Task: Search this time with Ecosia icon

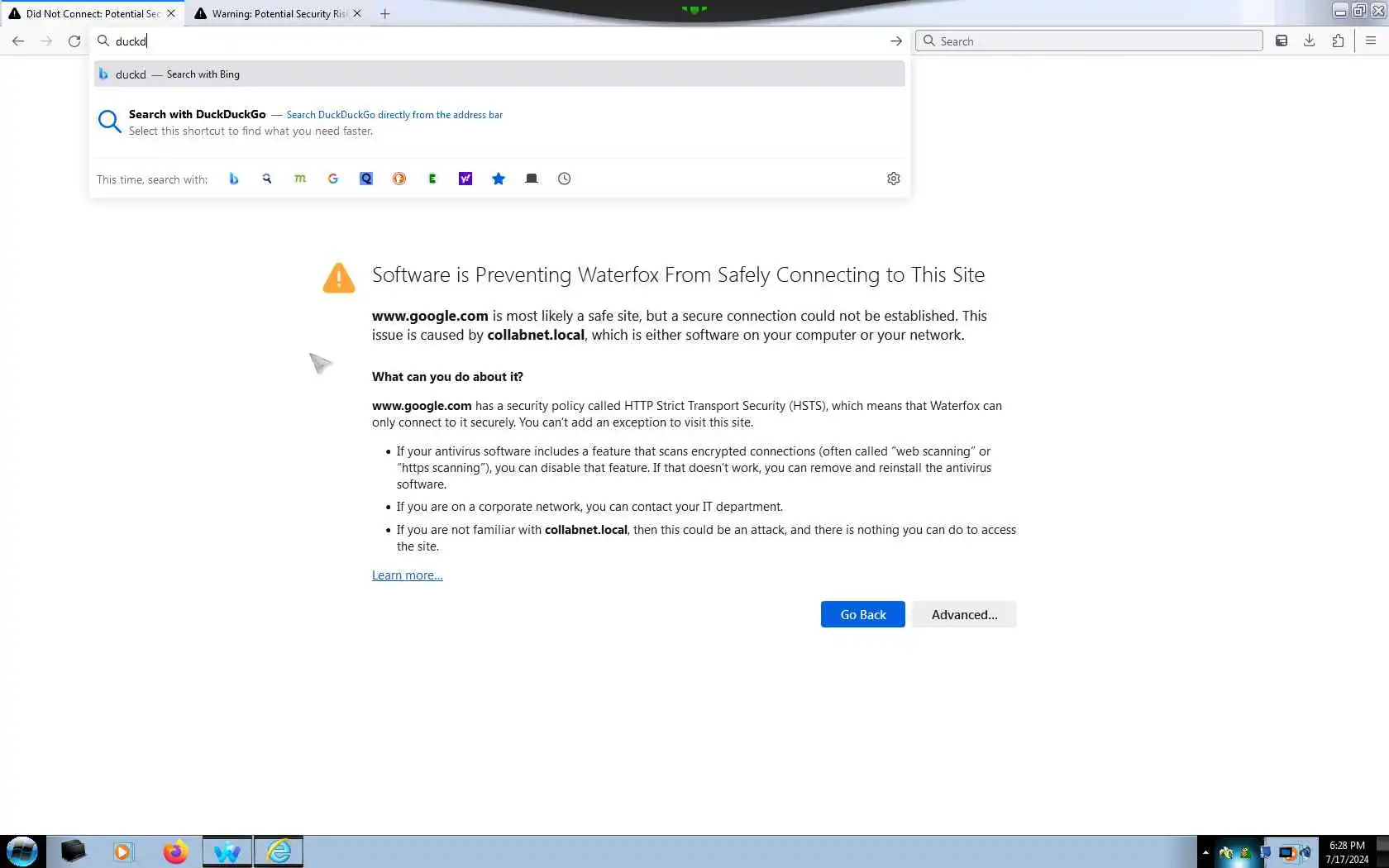Action: pos(432,179)
